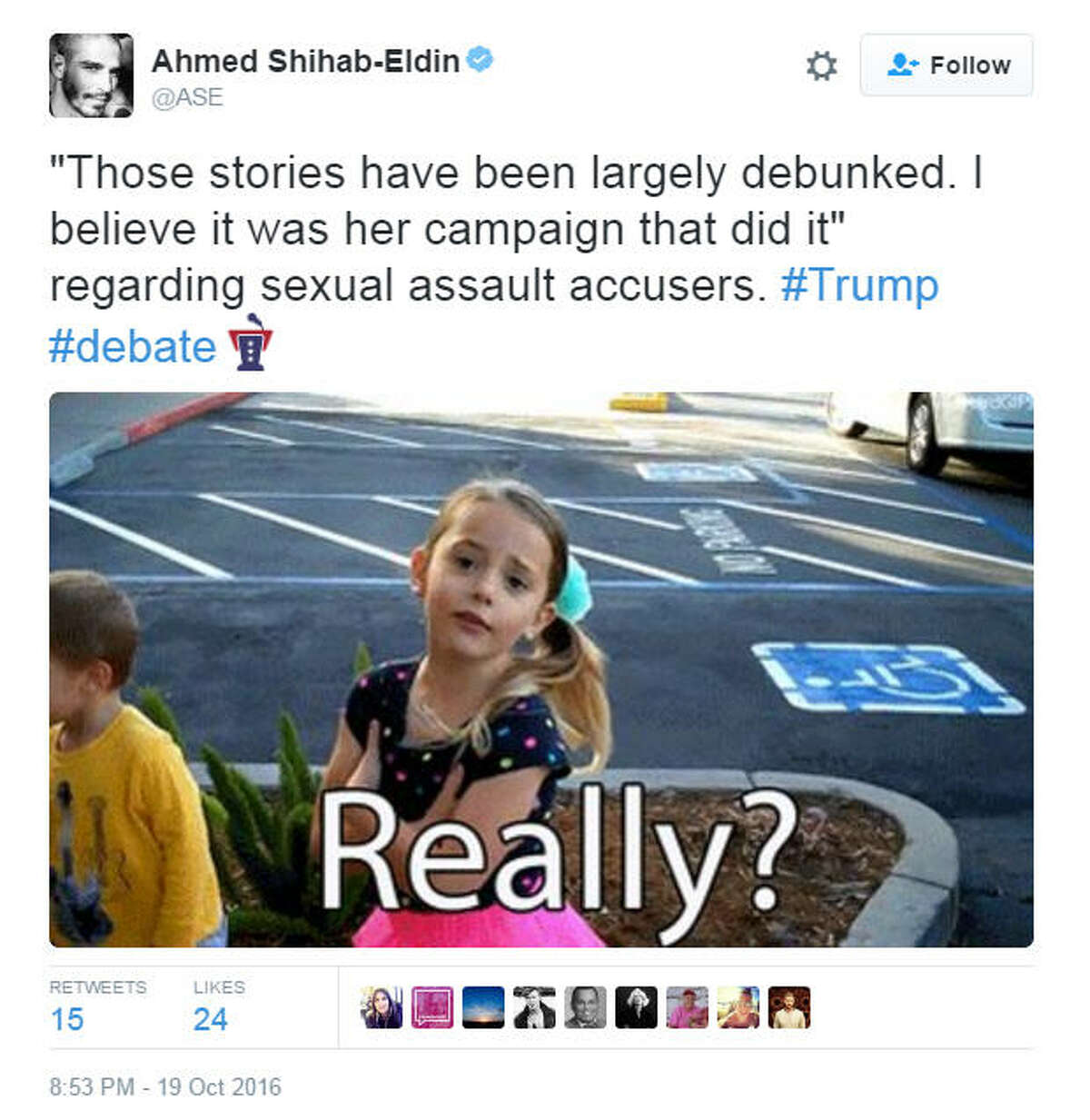Click the last liker avatar
The image size is (1090, 1120).
point(789,1007)
